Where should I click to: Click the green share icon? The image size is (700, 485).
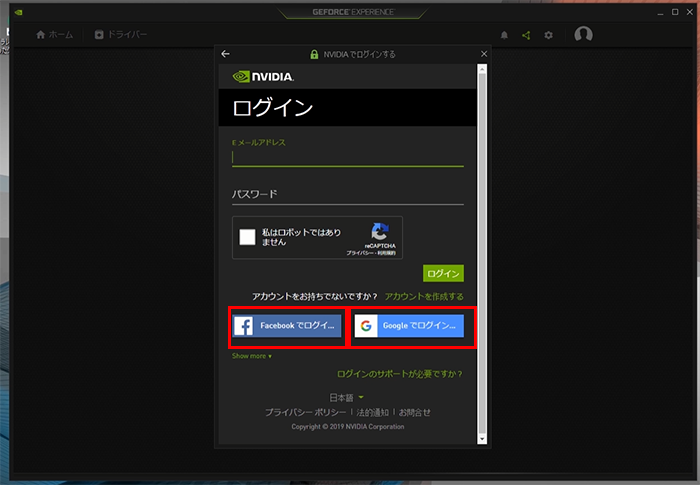click(526, 35)
